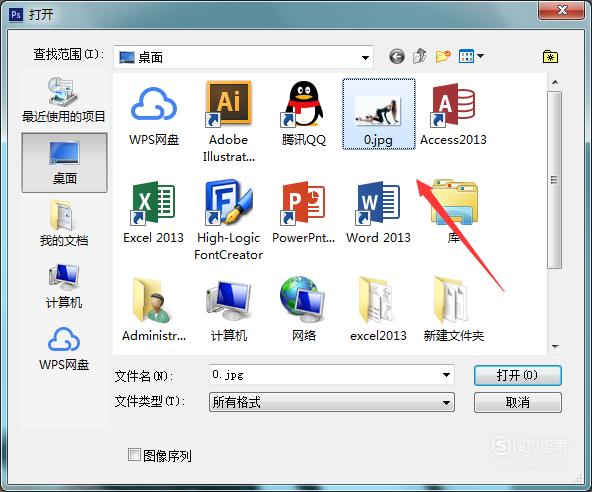
Task: Click the Photoshop Ps title bar icon
Action: (x=16, y=15)
